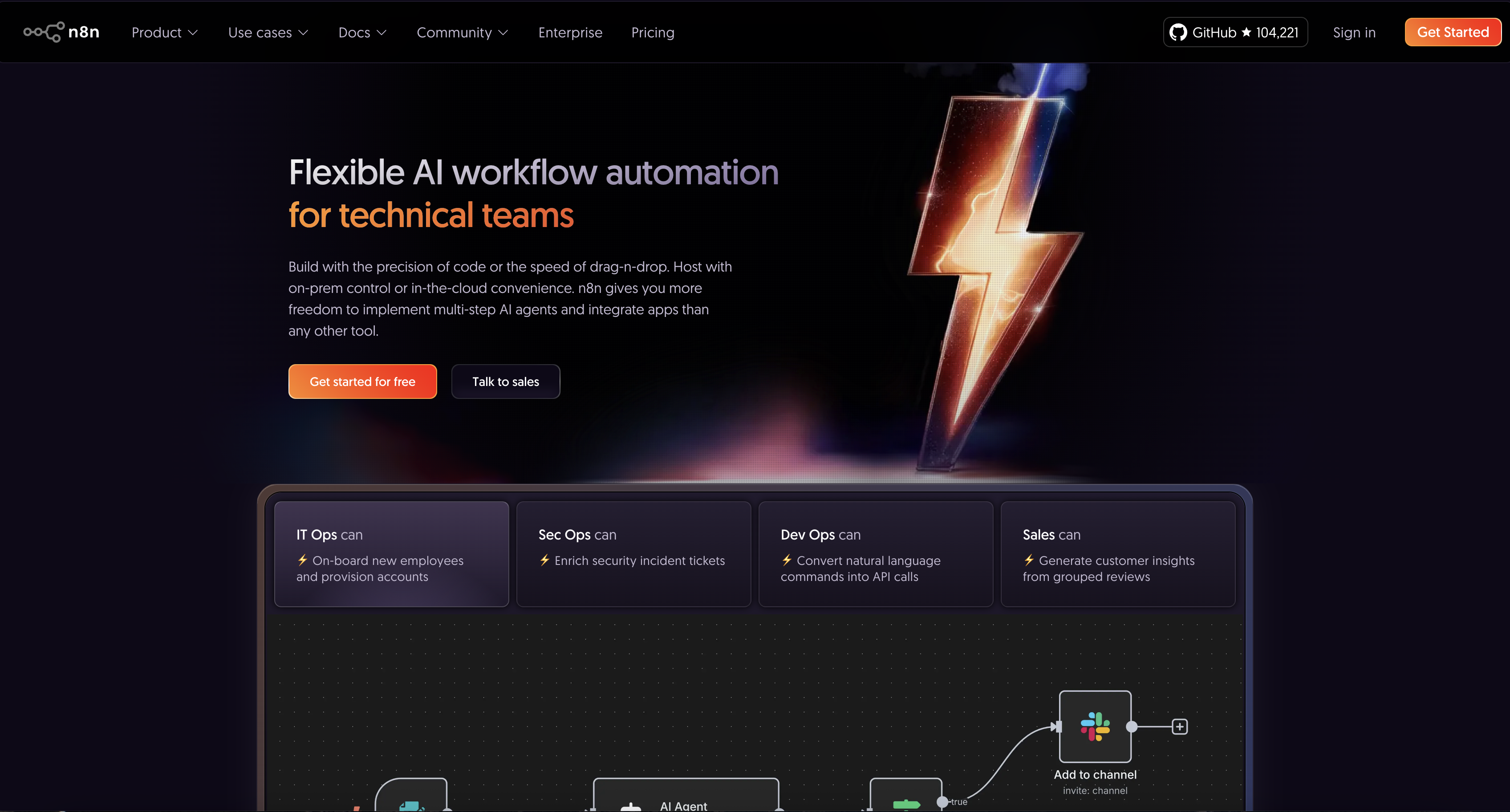Switch to the Sales tab
1510x812 pixels.
(1117, 553)
